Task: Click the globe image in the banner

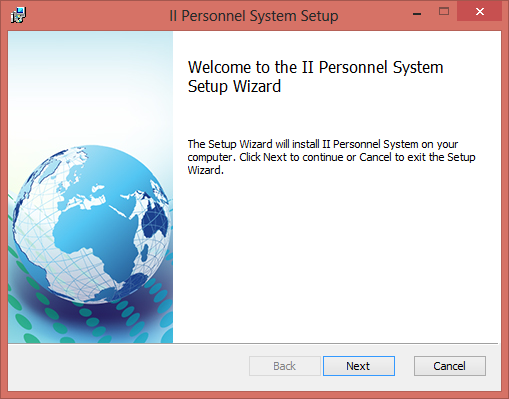Action: click(x=92, y=224)
